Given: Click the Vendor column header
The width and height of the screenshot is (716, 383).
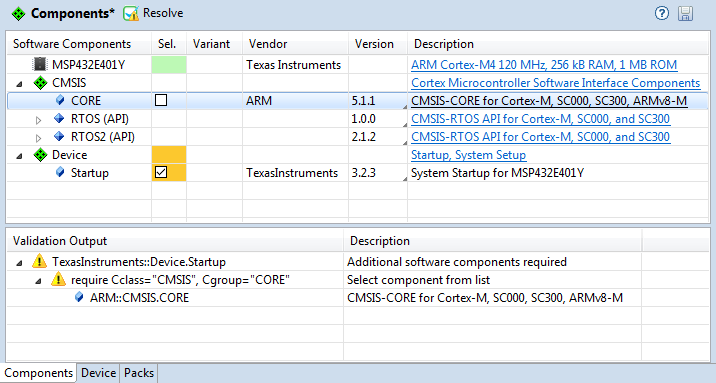Looking at the screenshot, I should [295, 44].
